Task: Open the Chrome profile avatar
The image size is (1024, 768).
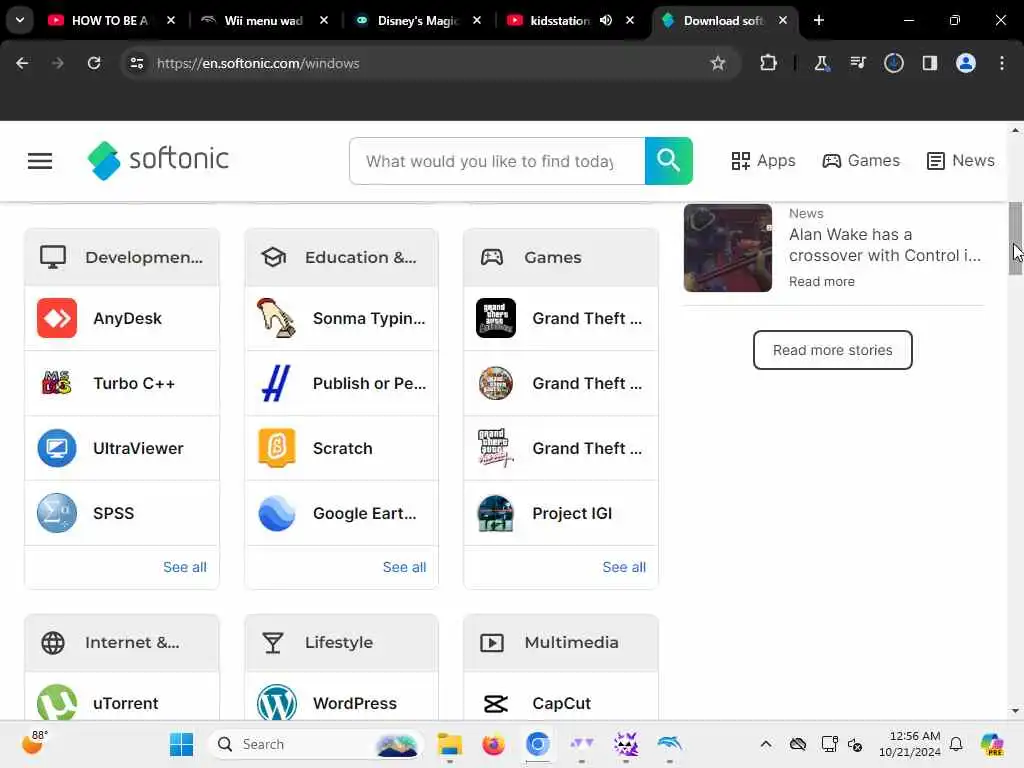Action: 965,63
